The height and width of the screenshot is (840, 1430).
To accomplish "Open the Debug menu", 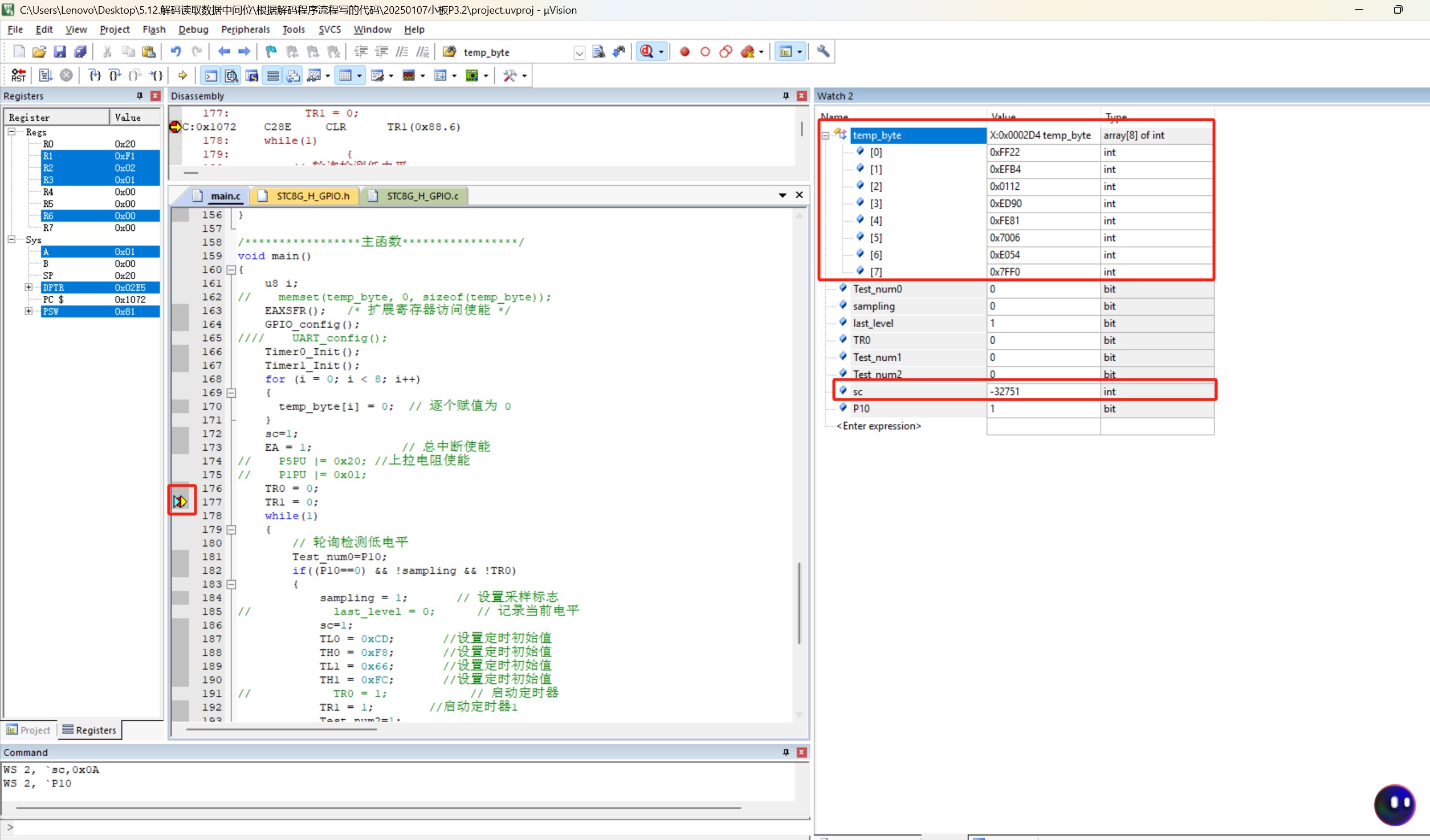I will [x=193, y=29].
